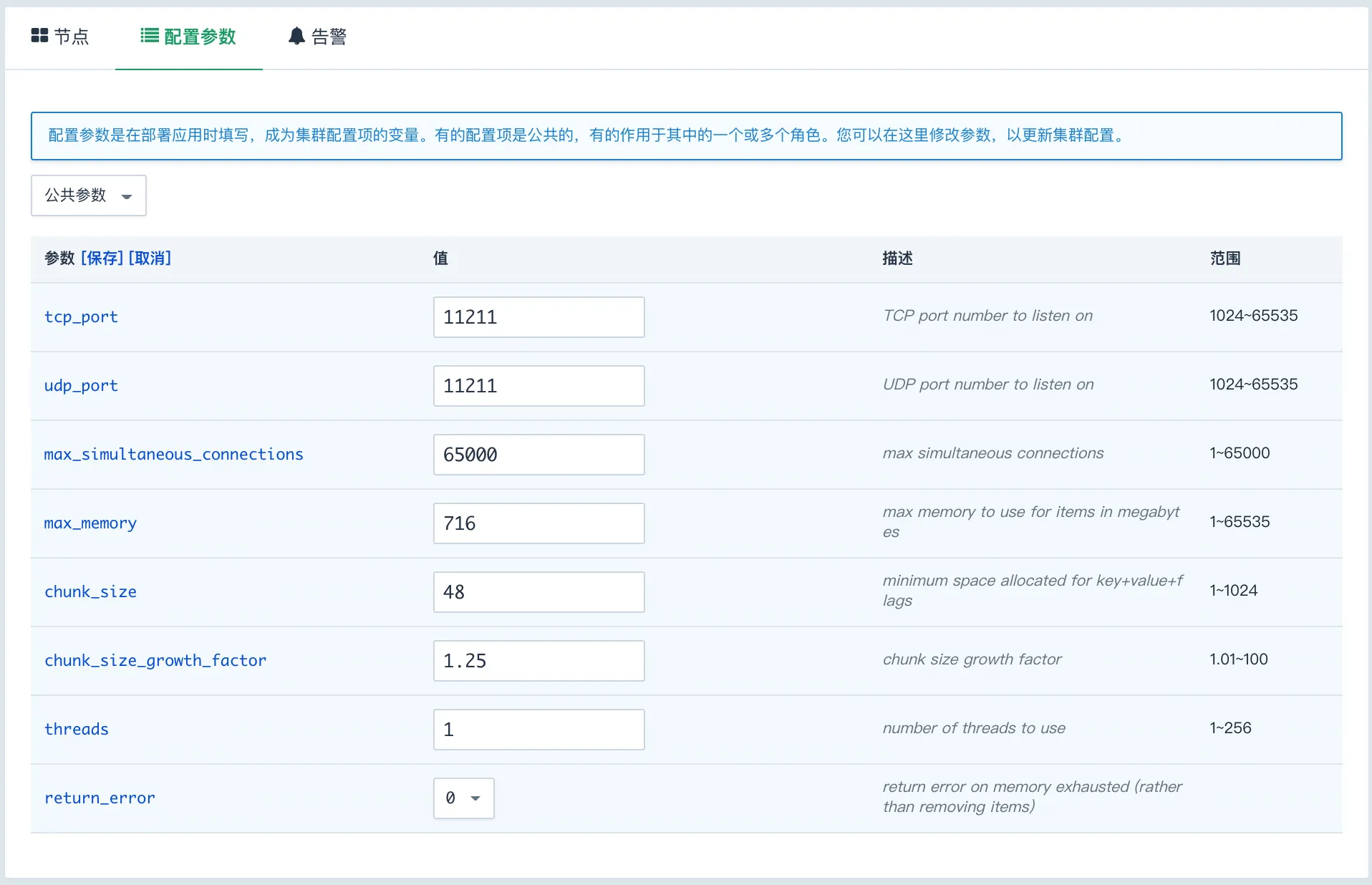
Task: Switch to the 配置参数 tab
Action: [x=188, y=36]
